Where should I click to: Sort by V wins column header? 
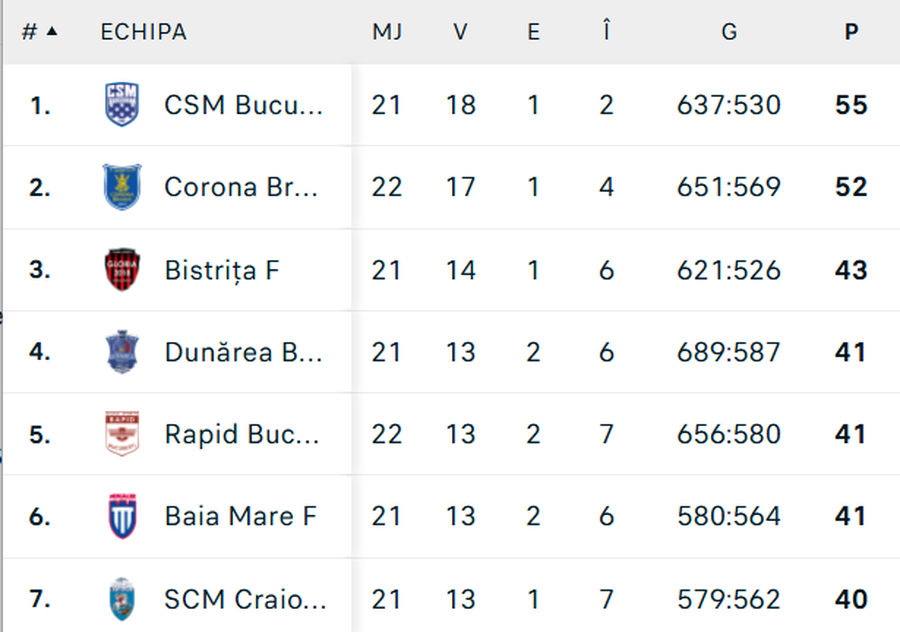pyautogui.click(x=460, y=32)
